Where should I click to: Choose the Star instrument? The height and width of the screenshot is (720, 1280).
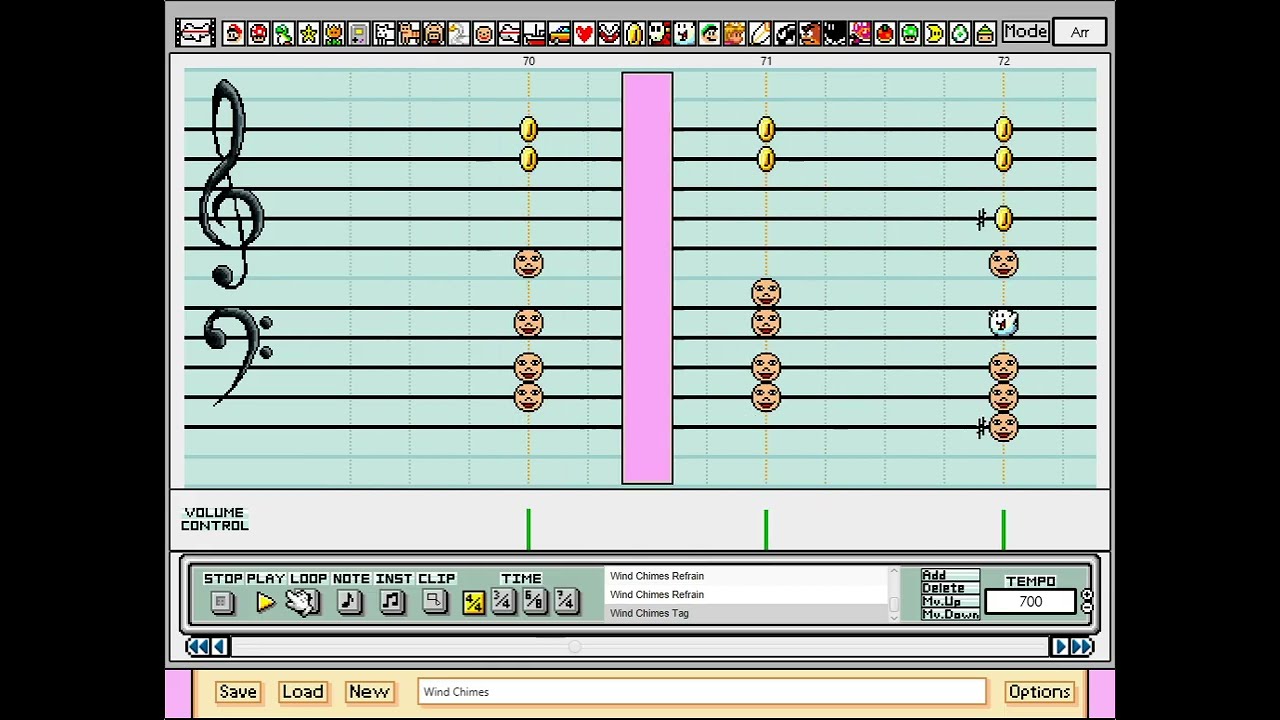pos(308,33)
